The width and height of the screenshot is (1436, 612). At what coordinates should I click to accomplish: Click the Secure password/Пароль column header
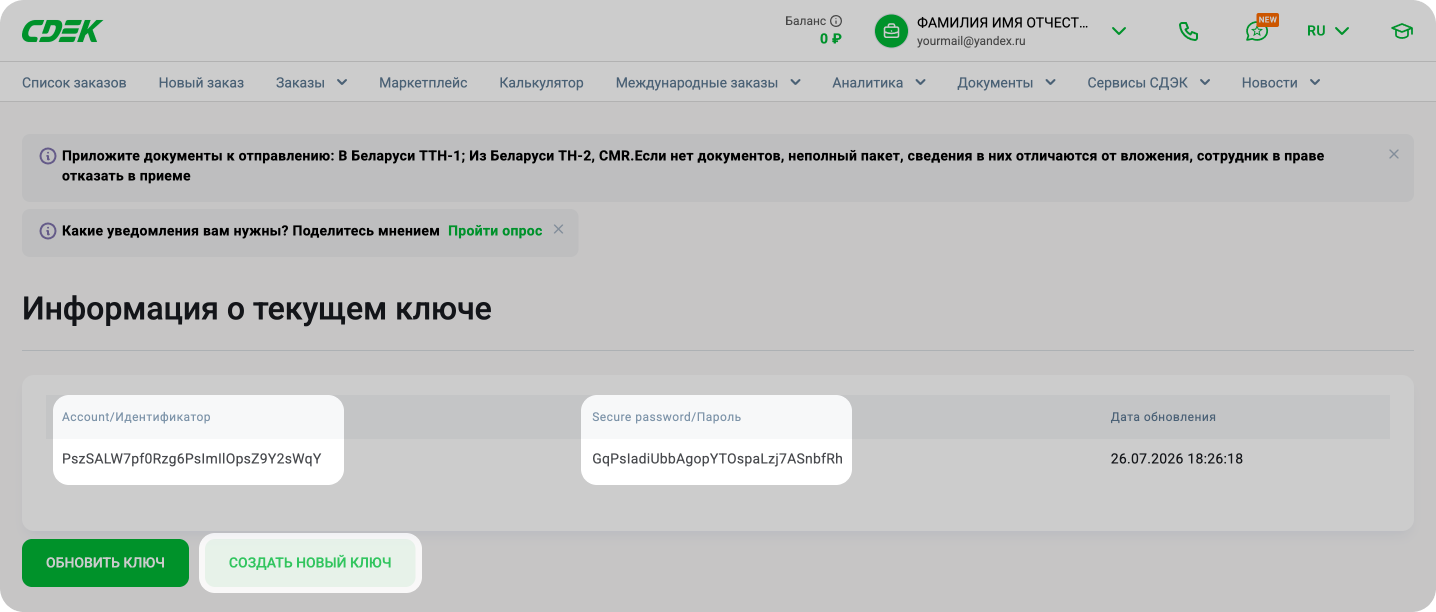666,417
